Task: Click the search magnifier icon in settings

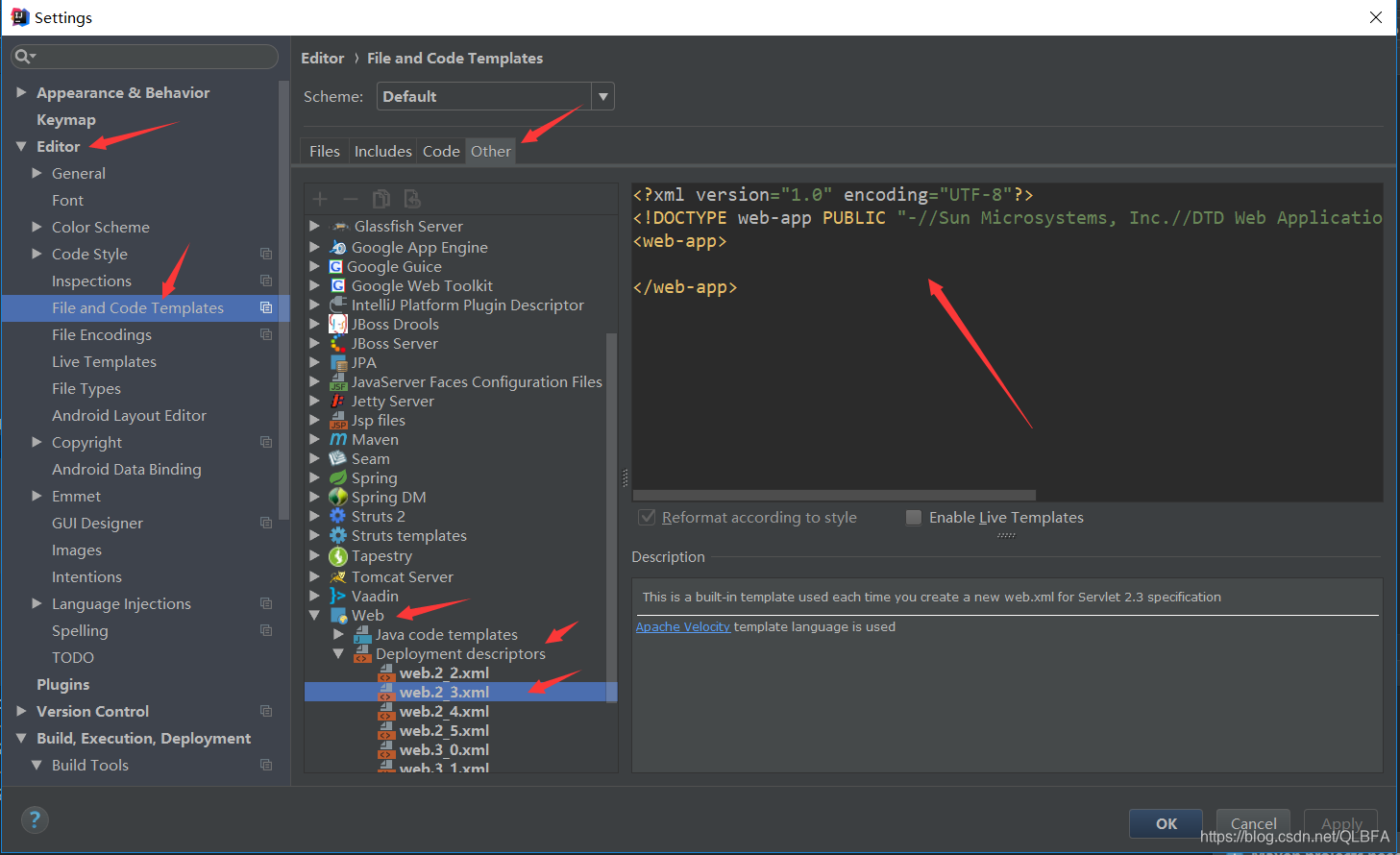Action: coord(23,57)
